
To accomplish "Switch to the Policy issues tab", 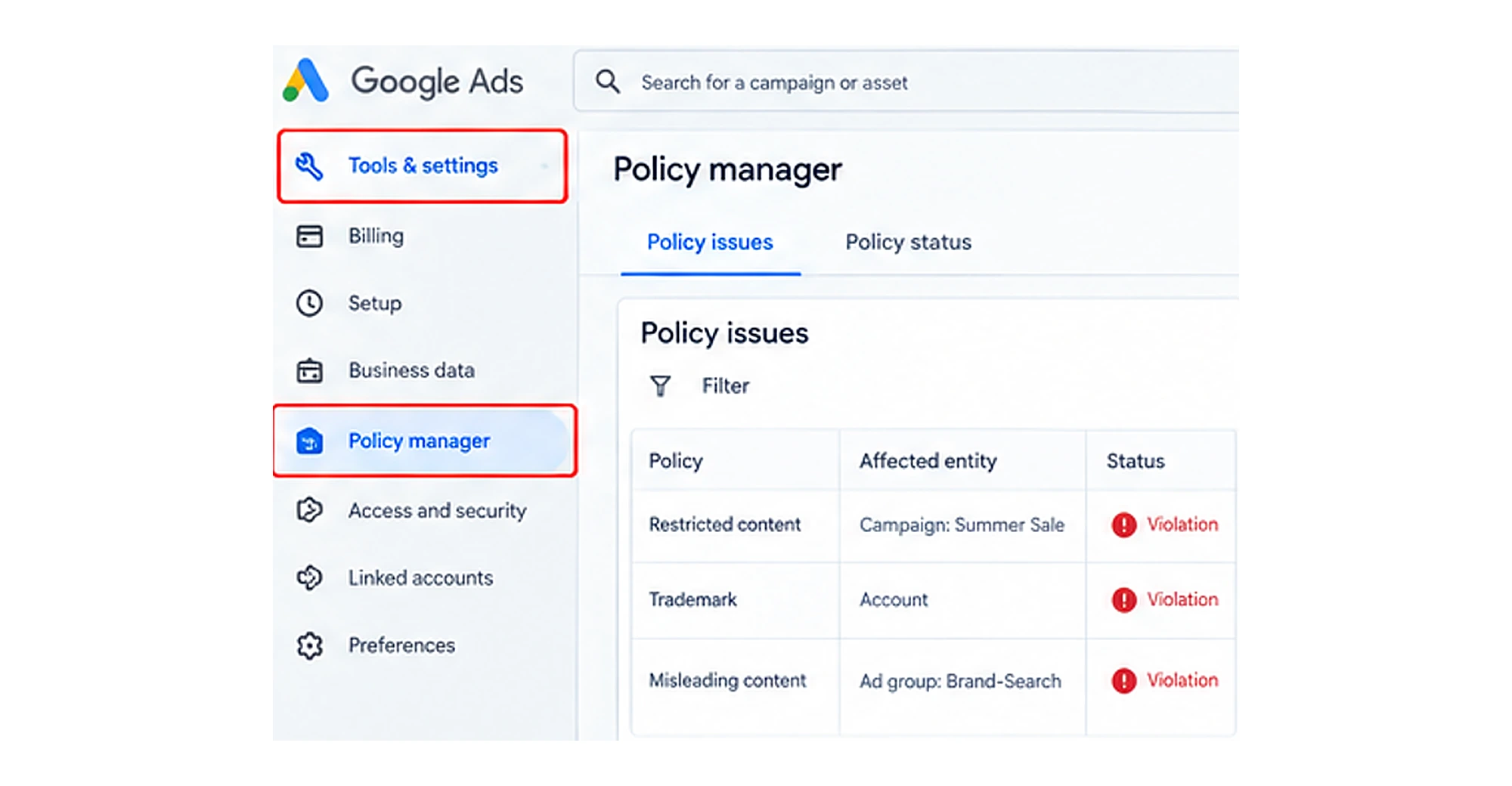I will pyautogui.click(x=710, y=242).
